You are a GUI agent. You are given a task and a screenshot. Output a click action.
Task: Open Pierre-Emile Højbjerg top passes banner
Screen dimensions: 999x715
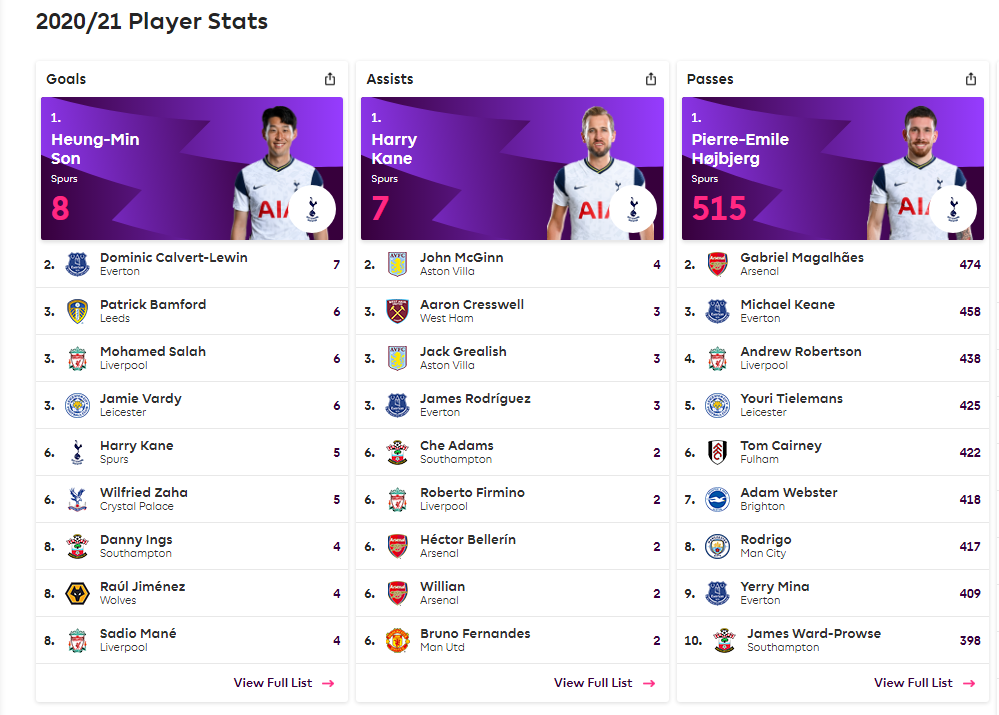[833, 168]
